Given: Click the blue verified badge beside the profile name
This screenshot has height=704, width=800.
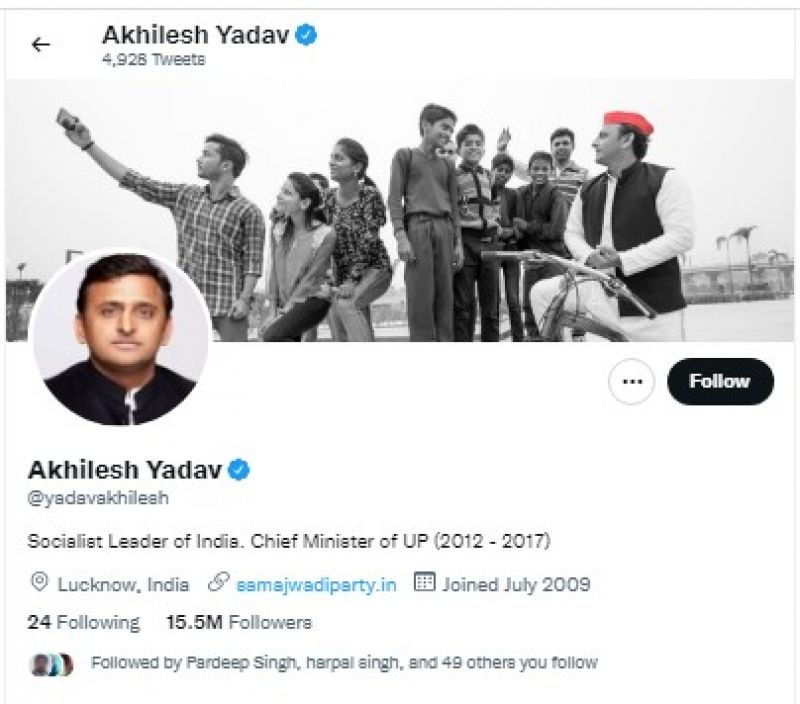Looking at the screenshot, I should (241, 469).
